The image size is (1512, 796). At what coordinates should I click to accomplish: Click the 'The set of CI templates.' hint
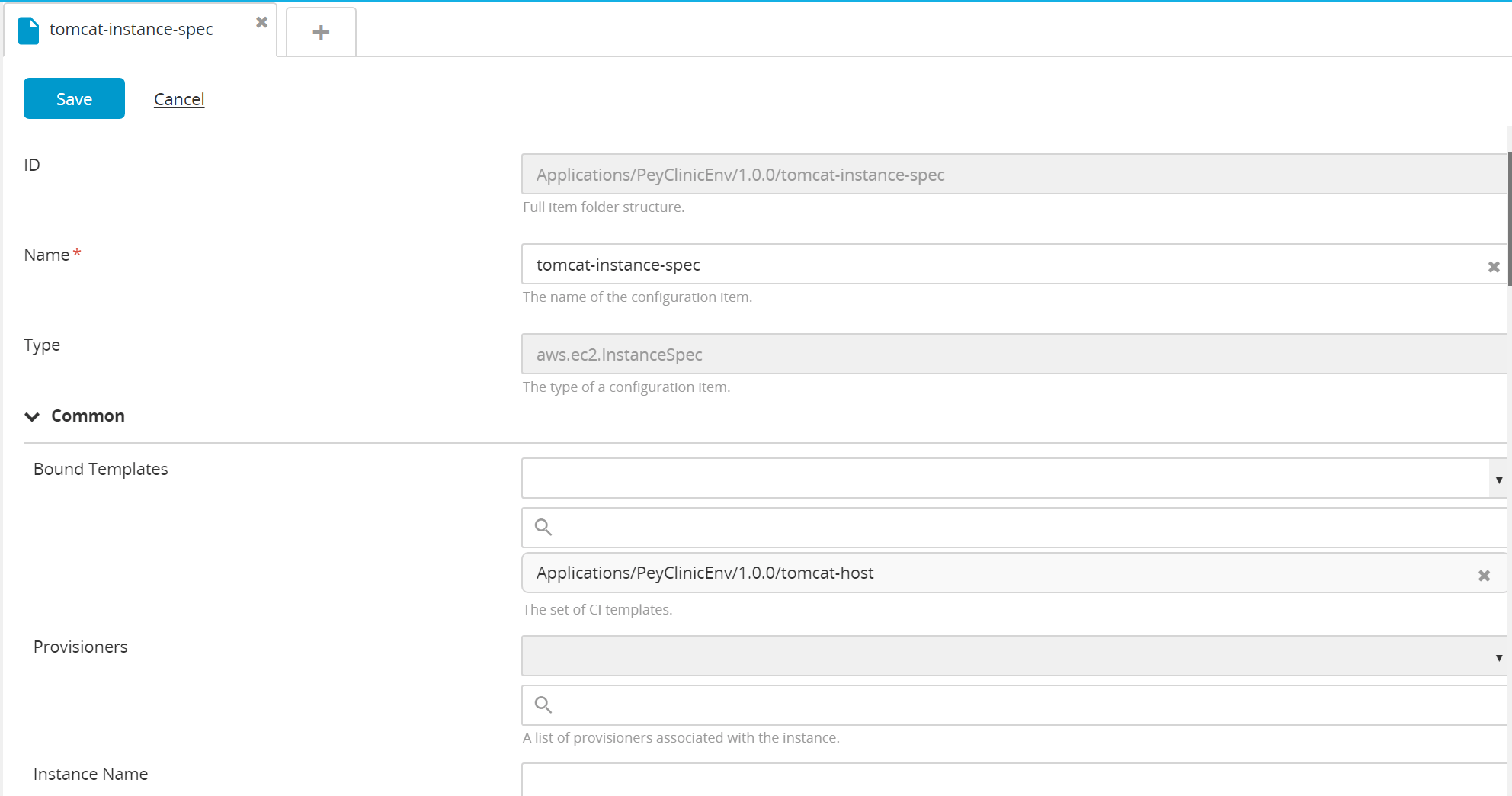[597, 610]
